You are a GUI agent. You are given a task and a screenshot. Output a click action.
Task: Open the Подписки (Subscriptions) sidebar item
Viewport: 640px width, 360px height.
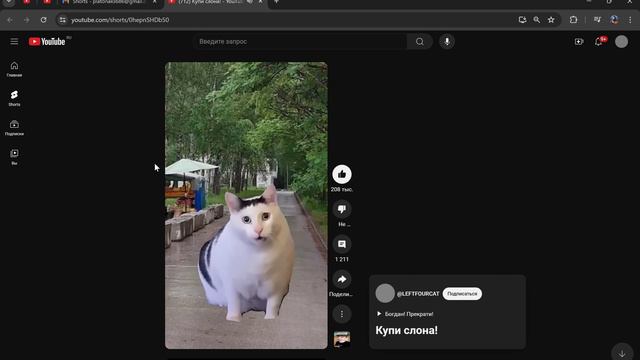tap(14, 128)
